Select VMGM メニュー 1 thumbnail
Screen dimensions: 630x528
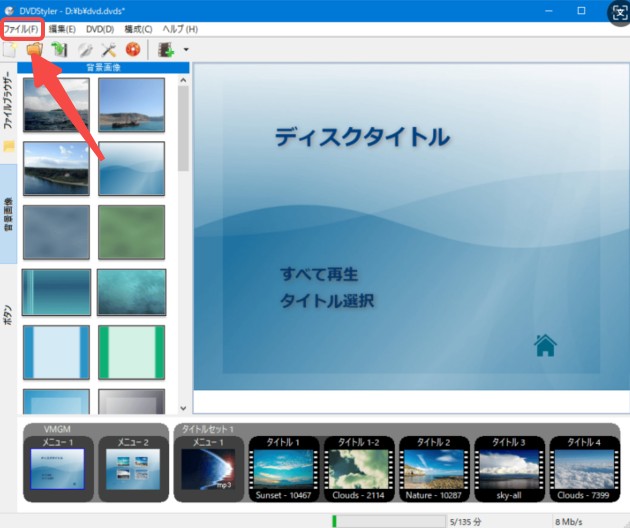click(58, 469)
